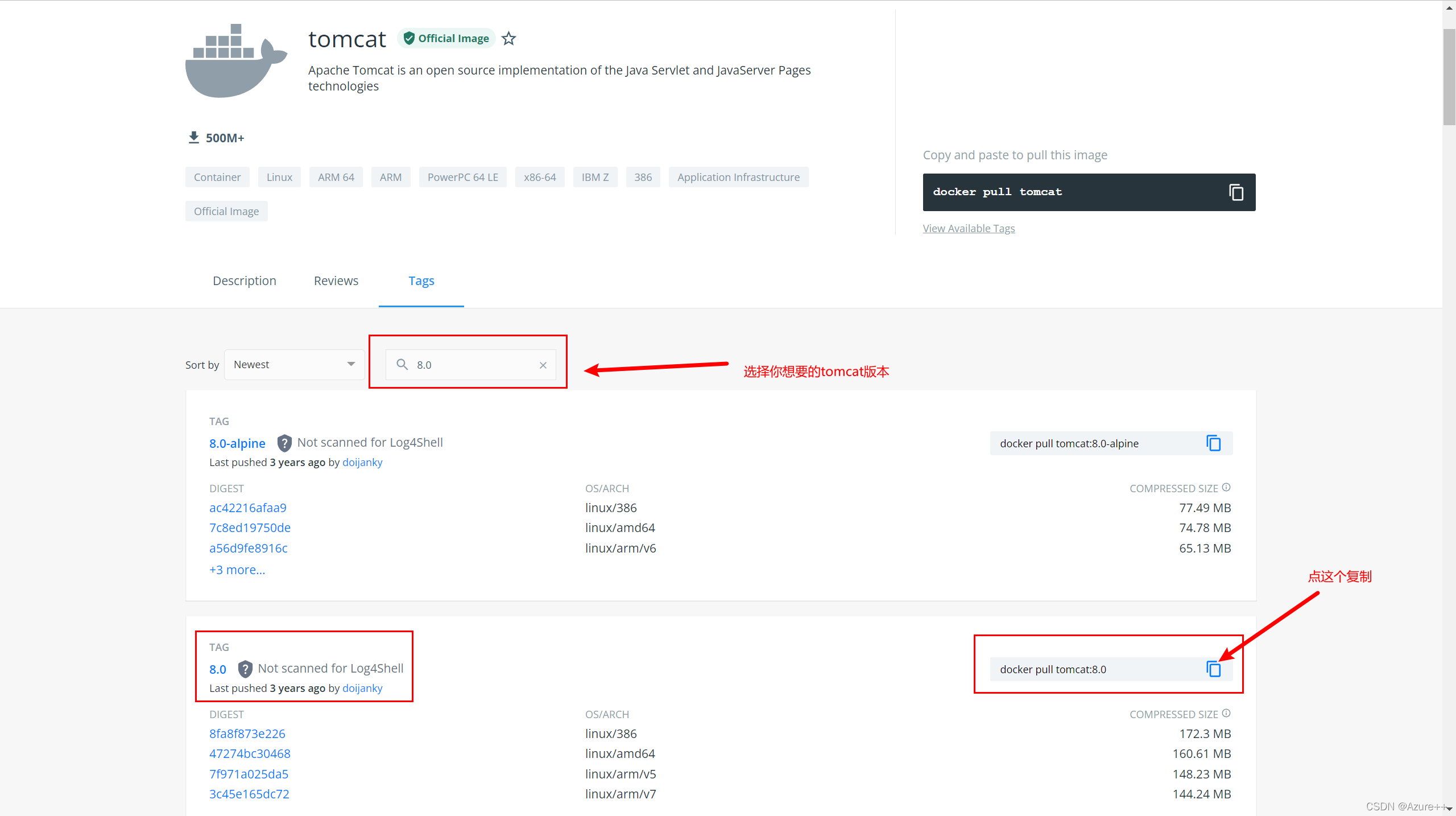
Task: Open digest 7f971a025da5
Action: point(249,774)
